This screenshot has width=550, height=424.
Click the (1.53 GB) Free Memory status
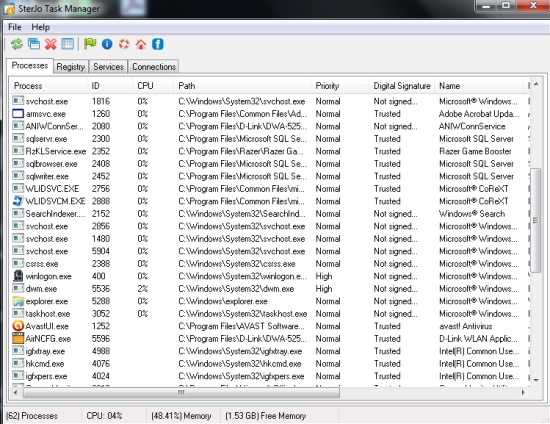point(265,416)
